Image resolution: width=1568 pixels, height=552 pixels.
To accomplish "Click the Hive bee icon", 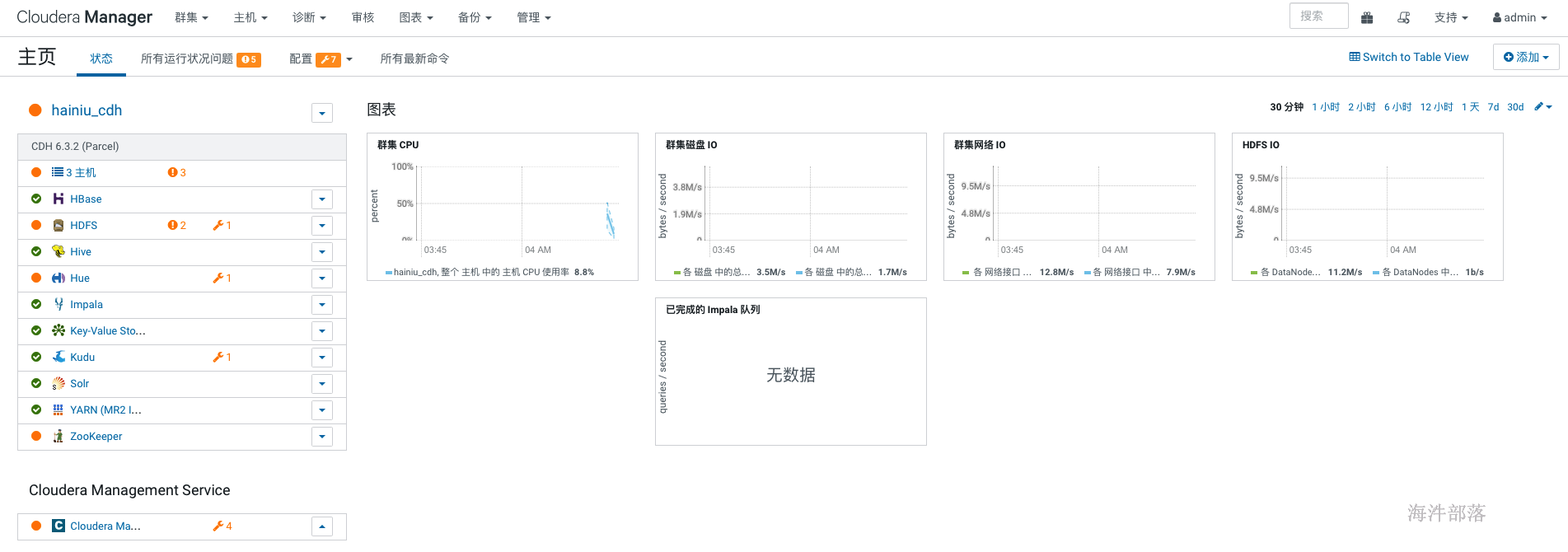I will click(x=59, y=251).
